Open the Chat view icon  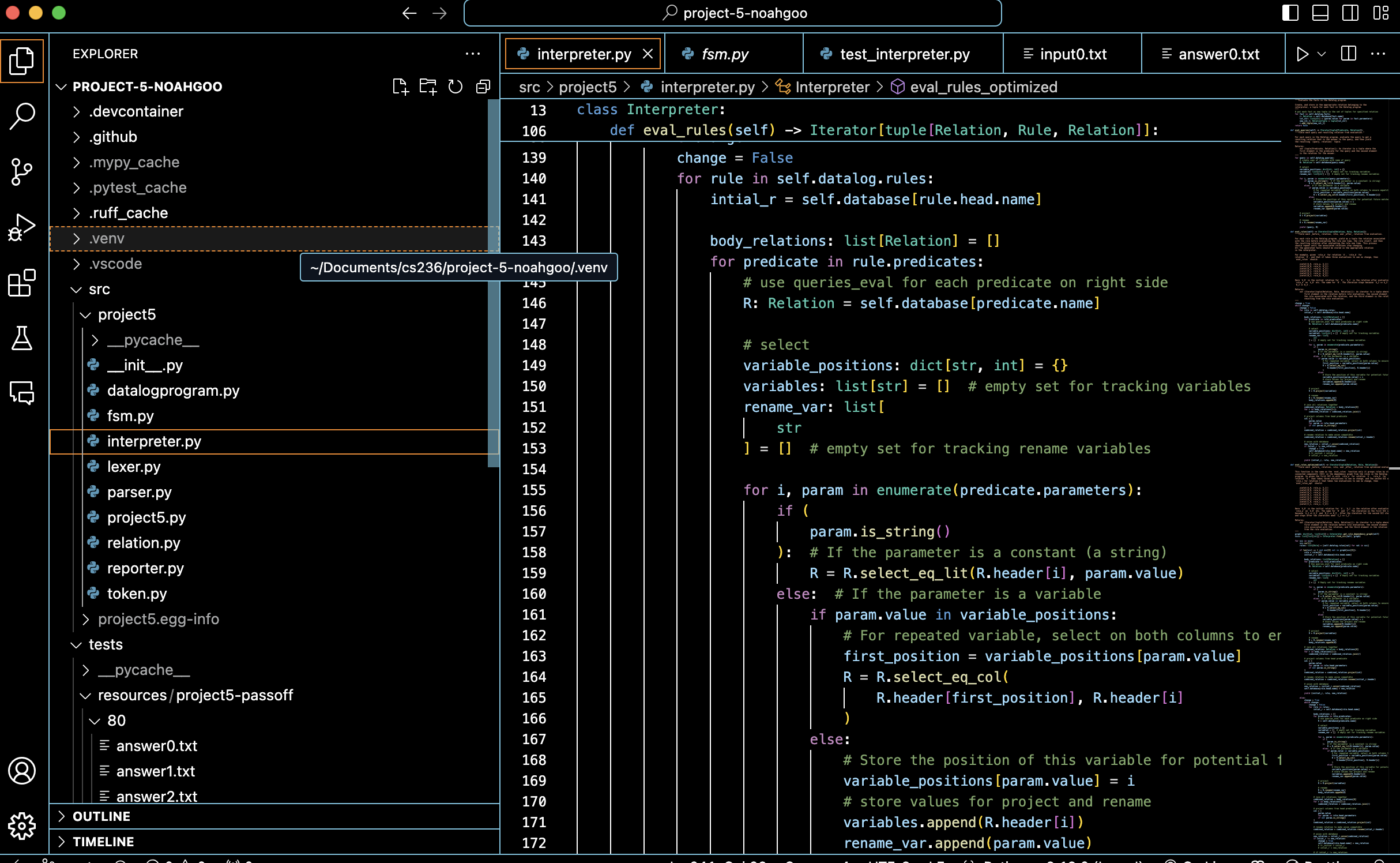click(22, 393)
